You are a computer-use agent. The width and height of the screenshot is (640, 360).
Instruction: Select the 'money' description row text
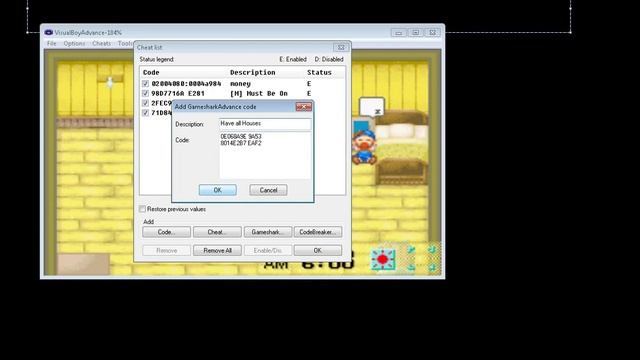point(240,84)
